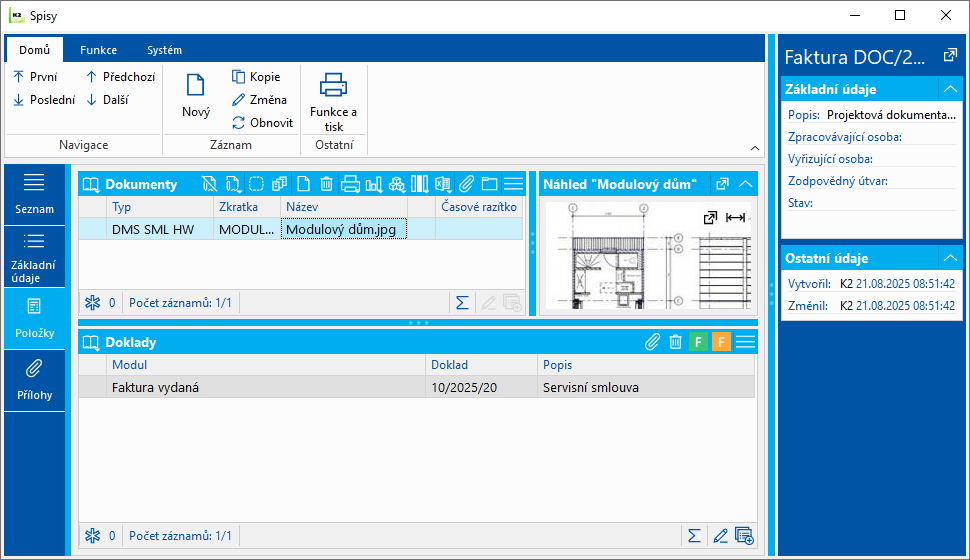Image resolution: width=970 pixels, height=560 pixels.
Task: Click the Excel export icon in Dokumenty
Action: click(443, 184)
